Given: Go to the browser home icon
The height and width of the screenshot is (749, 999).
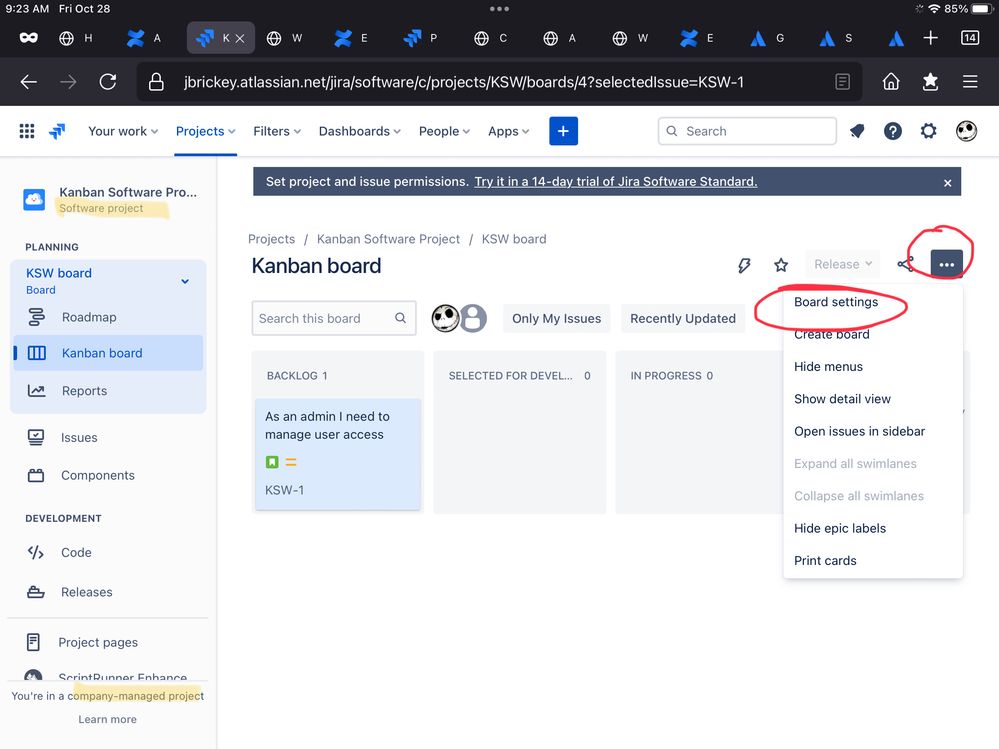Looking at the screenshot, I should pyautogui.click(x=891, y=82).
